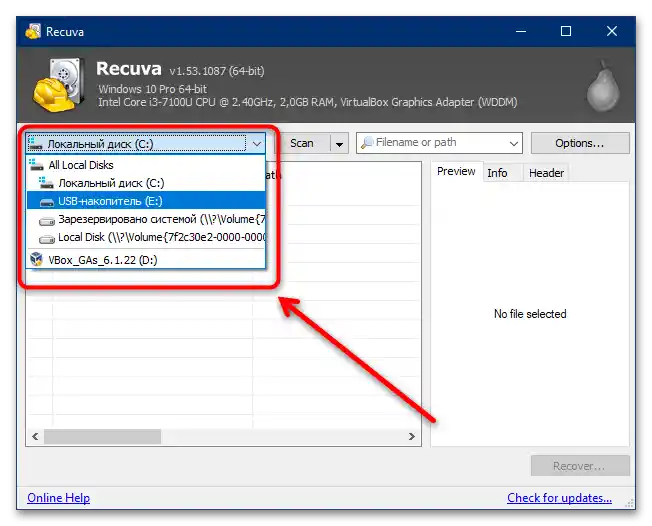Click the magnifier icon in filename field
The height and width of the screenshot is (526, 652).
click(367, 143)
